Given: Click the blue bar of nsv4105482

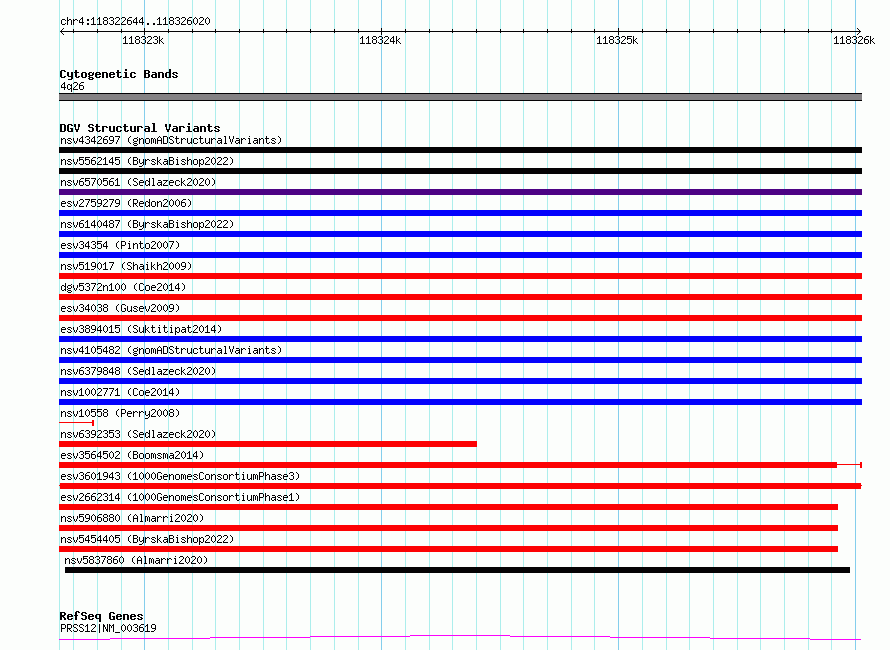Looking at the screenshot, I should [x=460, y=360].
